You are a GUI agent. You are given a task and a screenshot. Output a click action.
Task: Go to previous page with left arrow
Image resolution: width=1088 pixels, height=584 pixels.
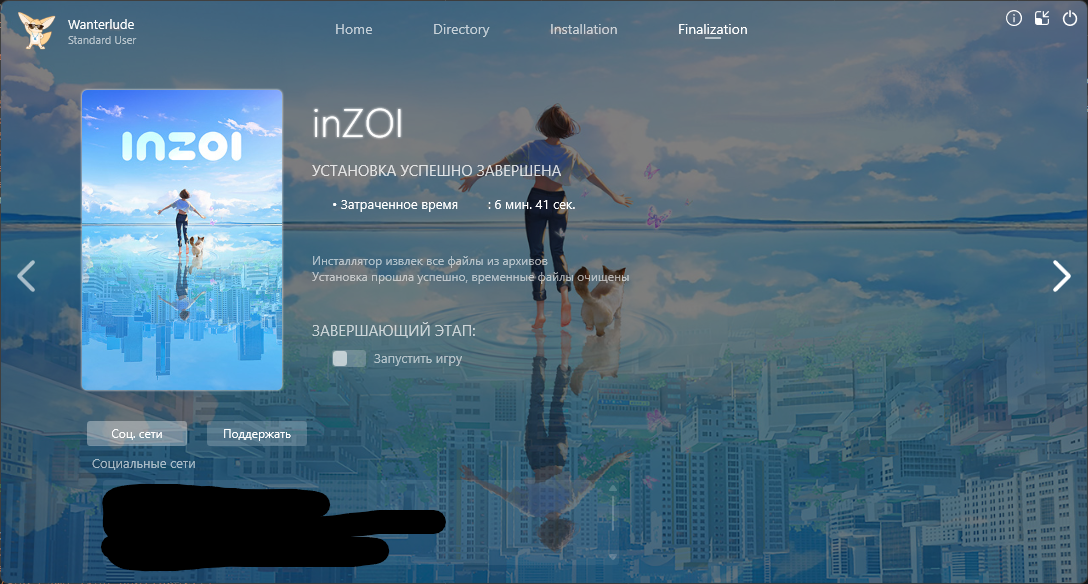tap(26, 276)
